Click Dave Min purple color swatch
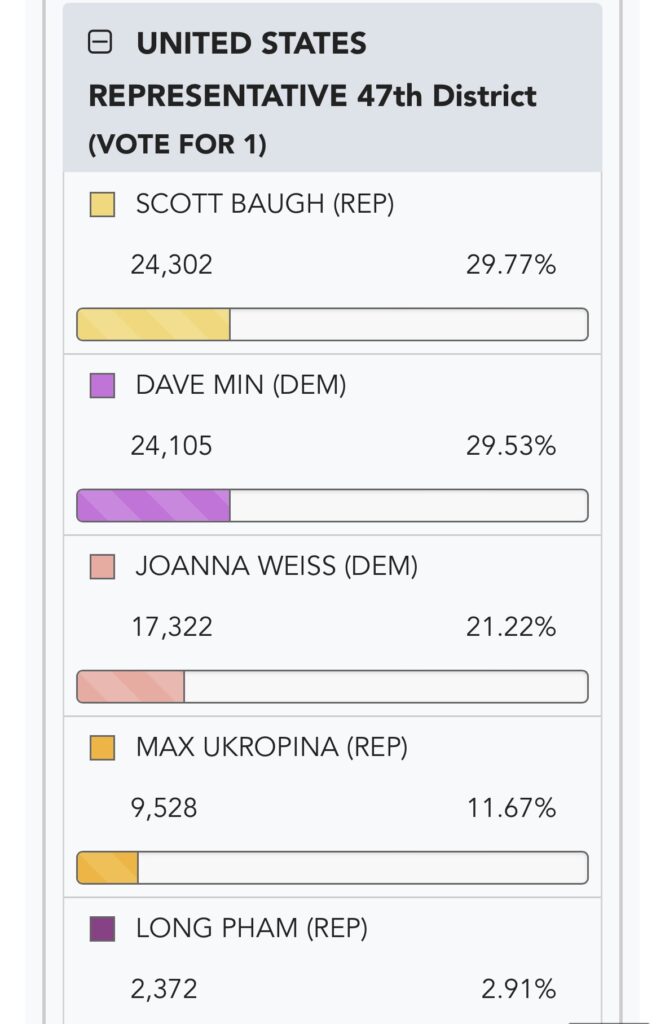The height and width of the screenshot is (1024, 665). 102,385
